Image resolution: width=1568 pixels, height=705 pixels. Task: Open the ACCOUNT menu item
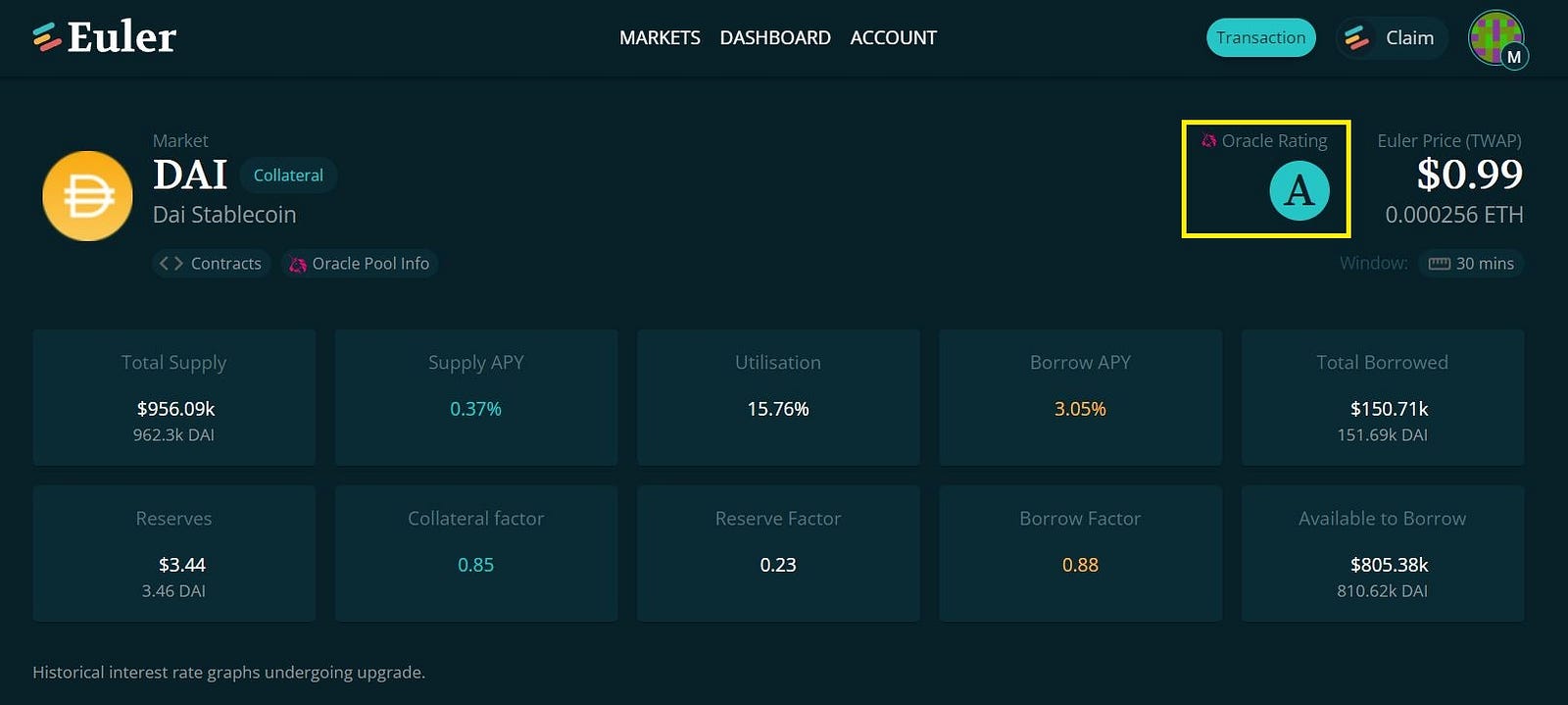click(894, 37)
